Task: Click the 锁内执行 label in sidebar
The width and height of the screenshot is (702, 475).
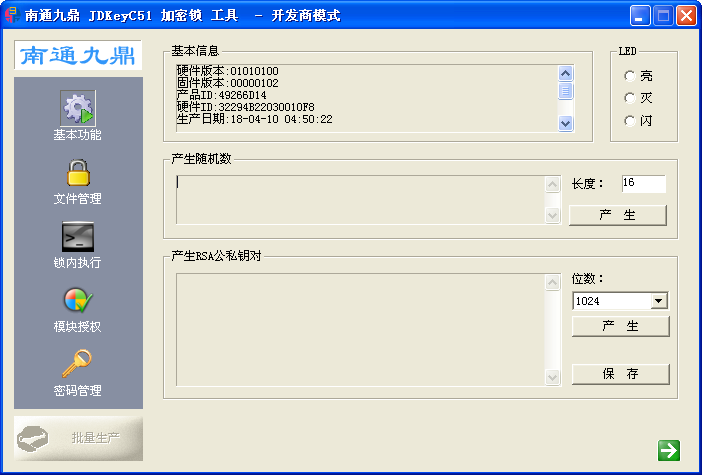Action: (x=77, y=262)
